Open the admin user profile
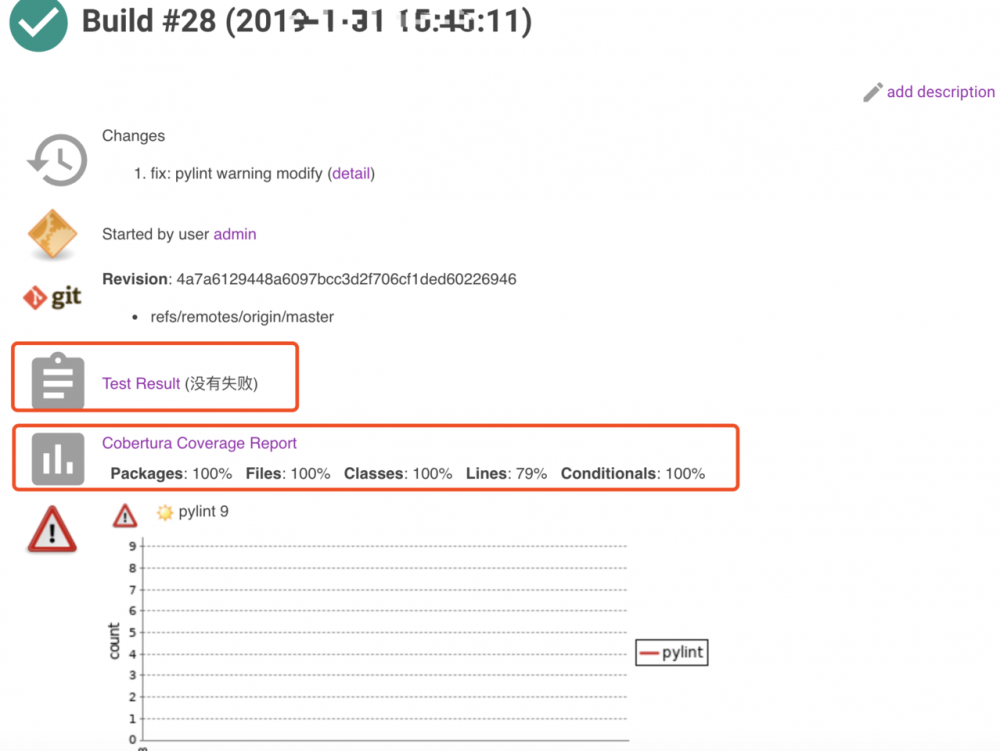1000x751 pixels. (235, 233)
